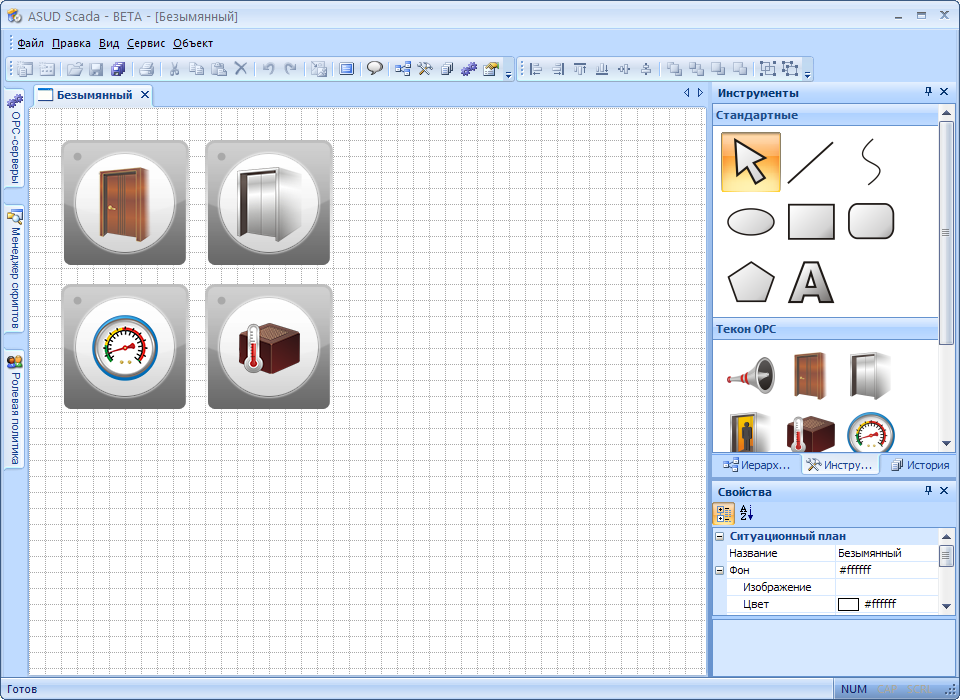960x700 pixels.
Task: Select the ellipse shape tool
Action: (x=750, y=222)
